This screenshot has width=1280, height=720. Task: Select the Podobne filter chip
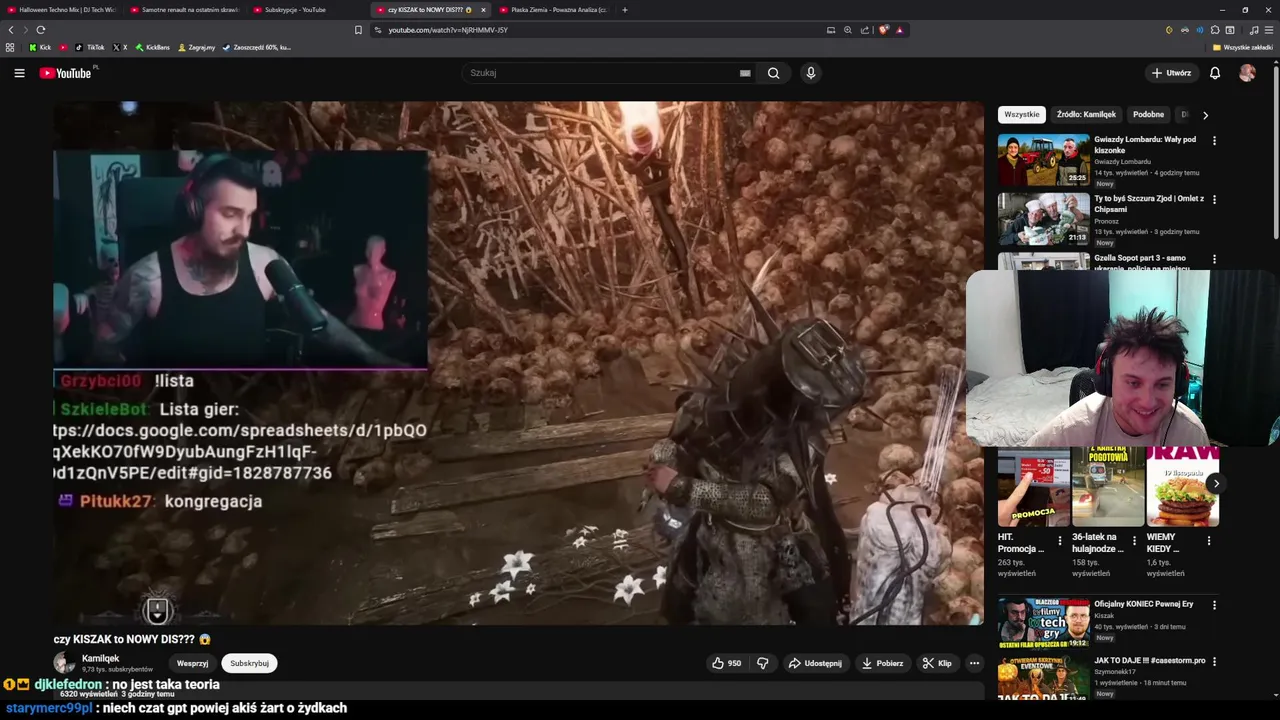1148,115
